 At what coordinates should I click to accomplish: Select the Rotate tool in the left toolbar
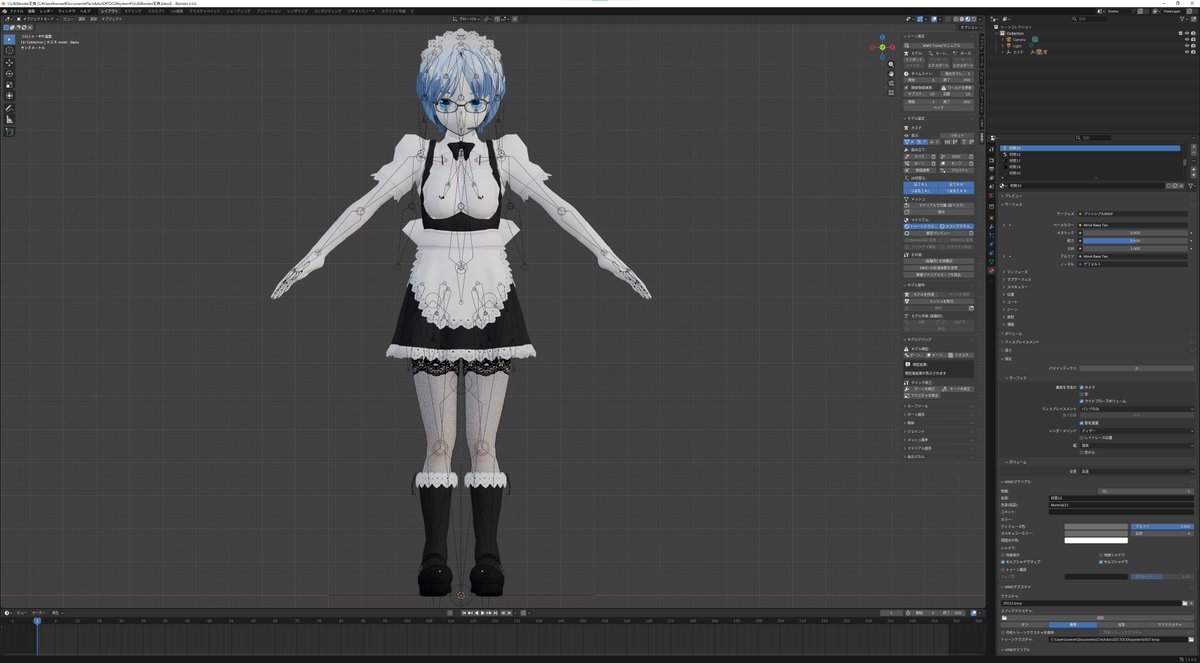click(9, 73)
